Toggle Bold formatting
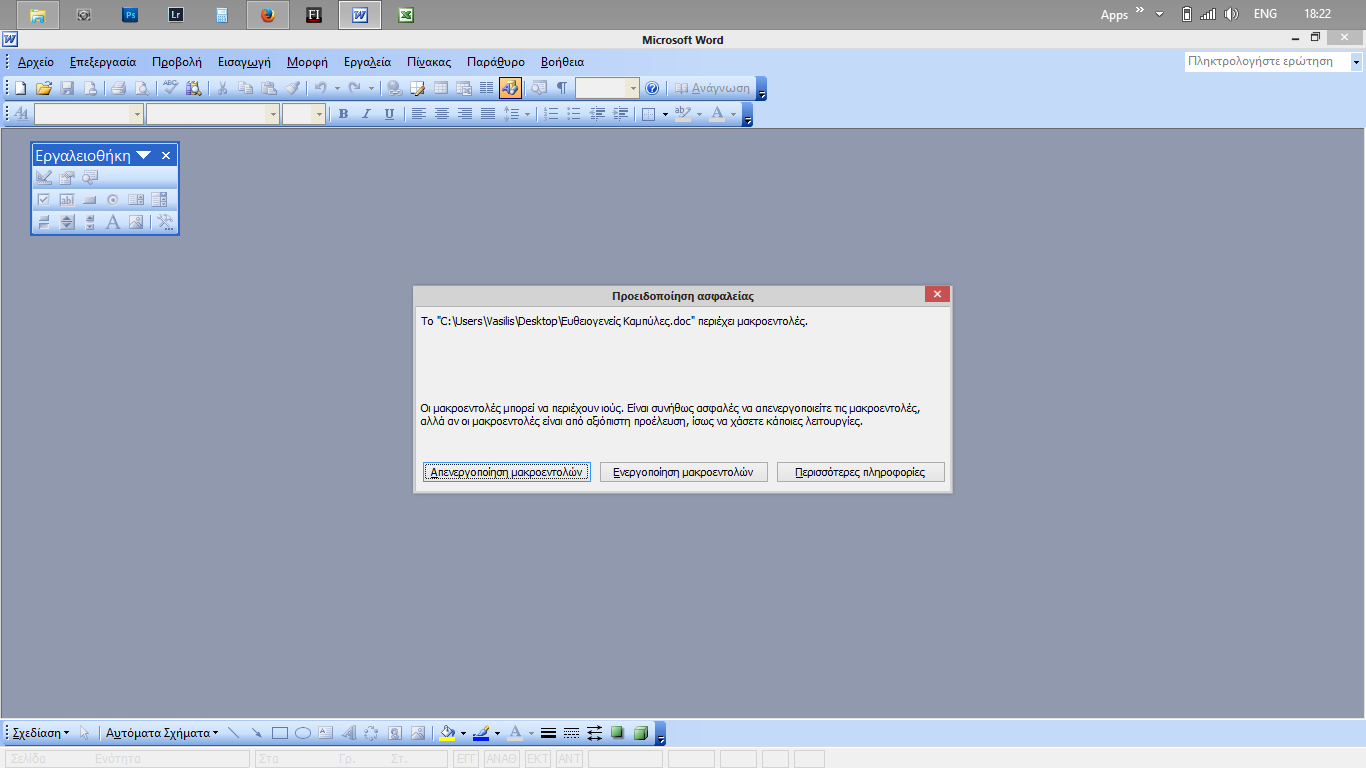Viewport: 1366px width, 768px height. tap(343, 114)
